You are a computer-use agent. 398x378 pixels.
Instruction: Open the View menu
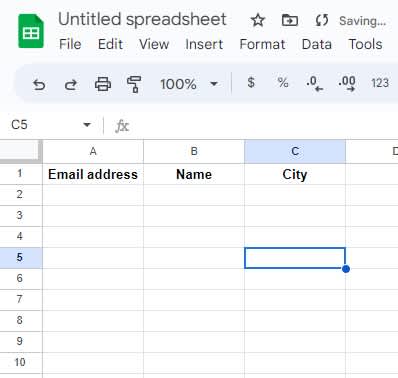point(154,44)
